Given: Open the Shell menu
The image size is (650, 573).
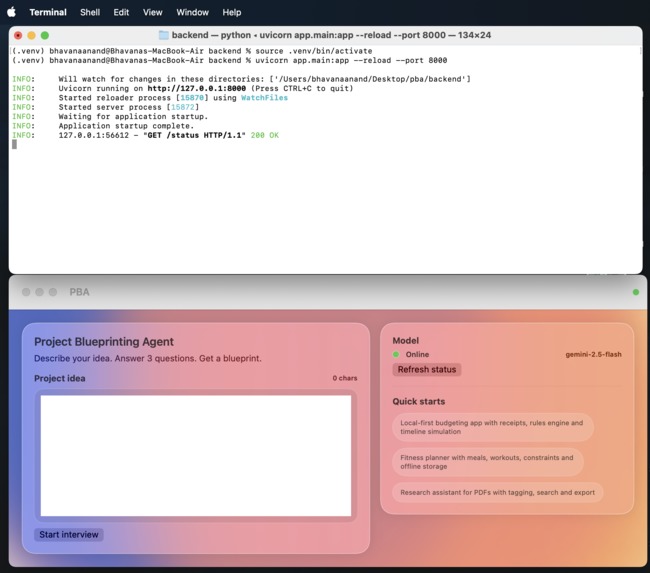Looking at the screenshot, I should (x=90, y=12).
